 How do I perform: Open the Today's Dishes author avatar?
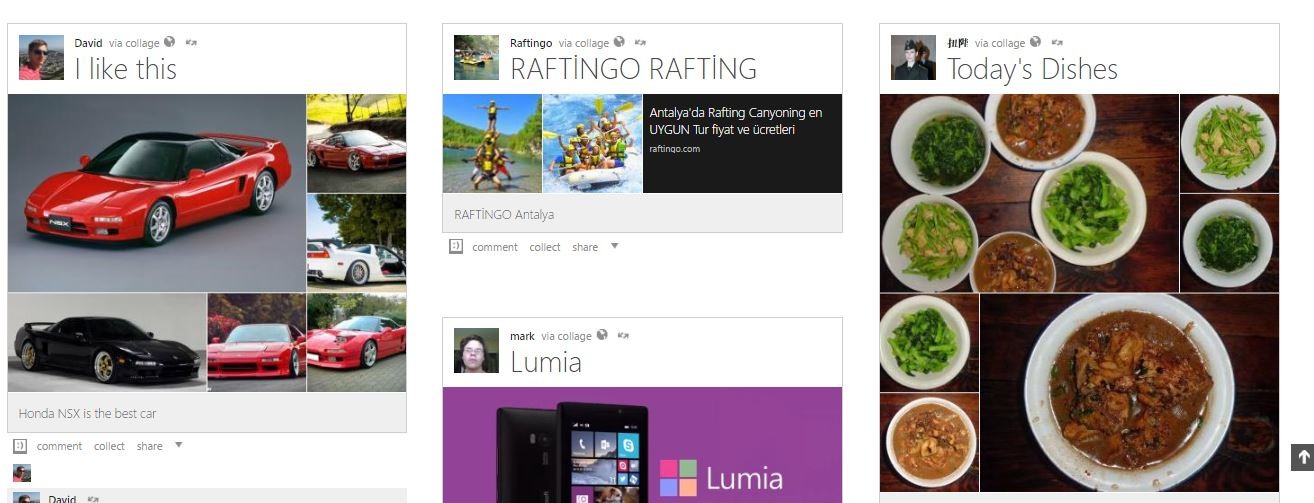913,58
